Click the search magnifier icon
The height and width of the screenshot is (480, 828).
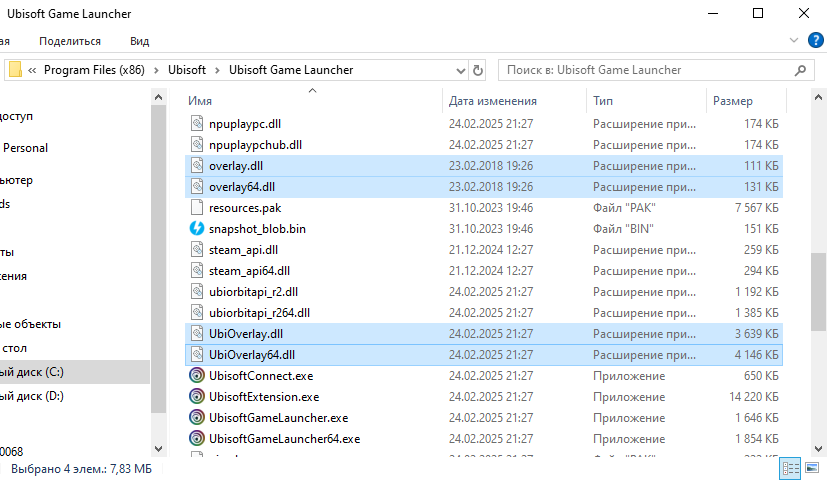tap(801, 70)
